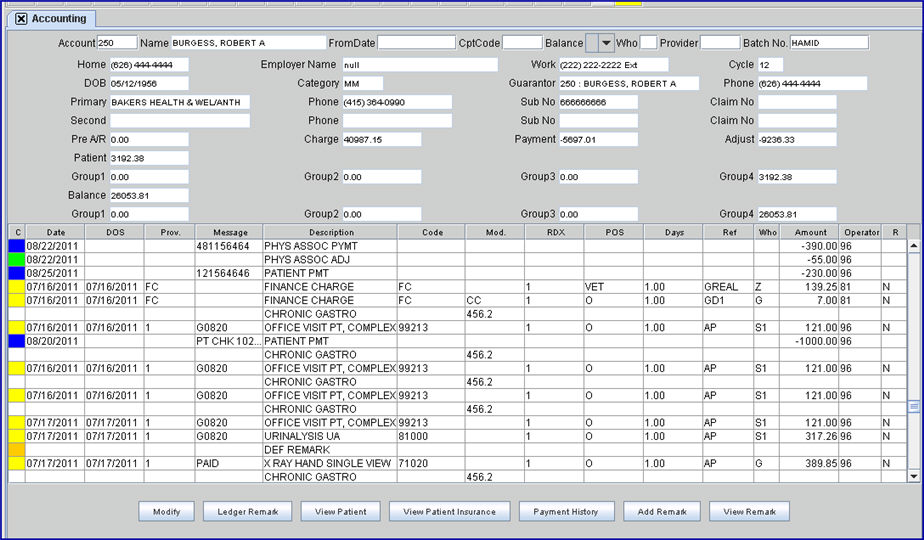Click the Account number field
924x540 pixels.
click(x=117, y=43)
